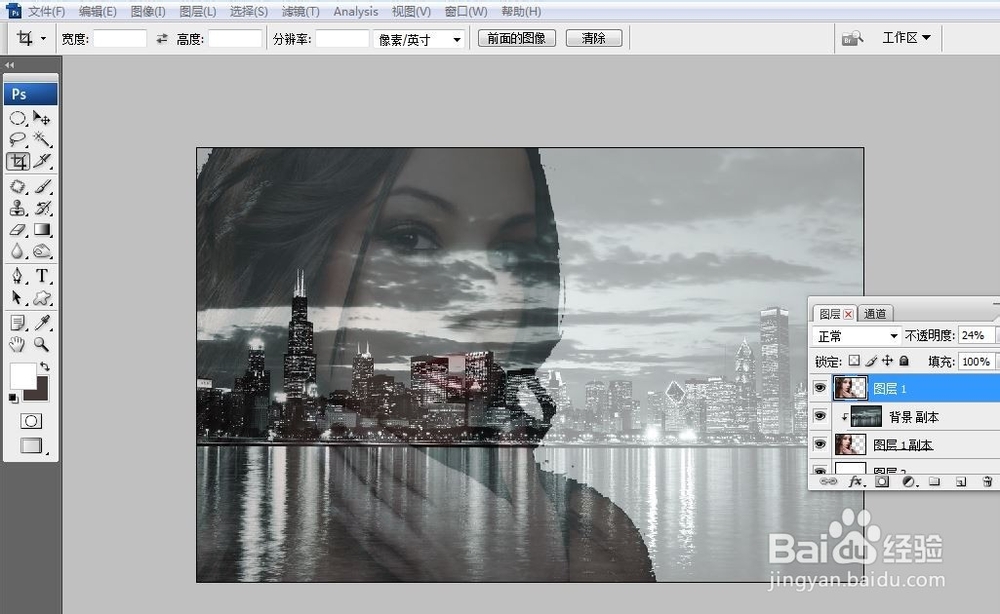Screen dimensions: 1000x614
Task: Click the 前面的图像 button
Action: tap(517, 38)
